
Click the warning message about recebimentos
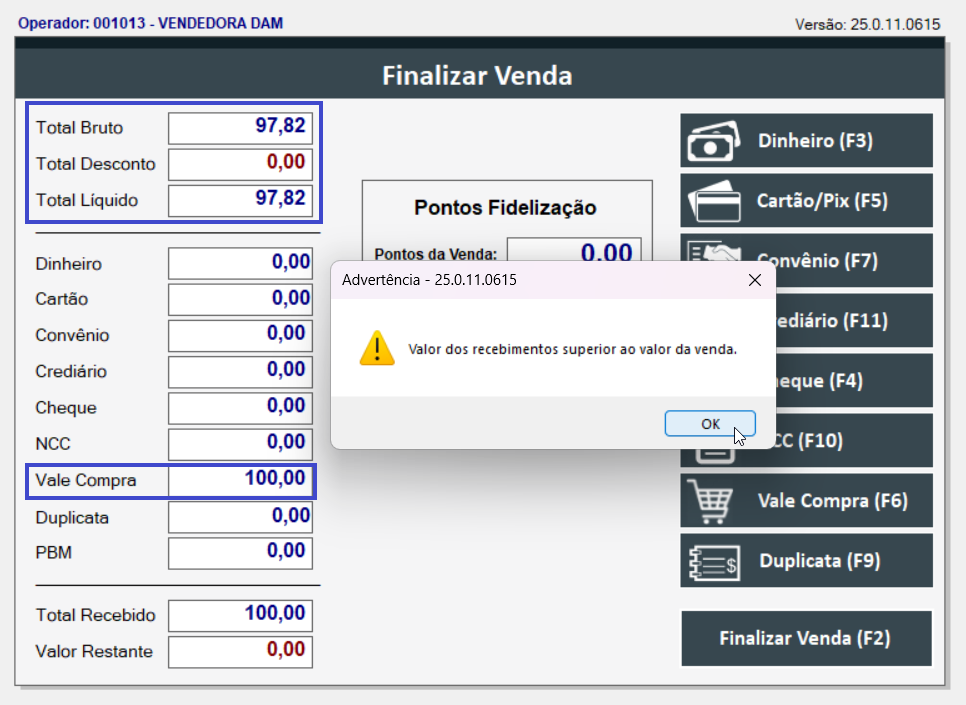point(572,349)
